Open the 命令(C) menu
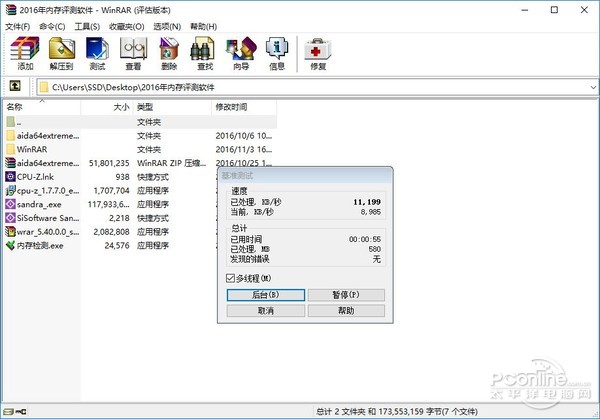Image resolution: width=600 pixels, height=419 pixels. (x=52, y=26)
